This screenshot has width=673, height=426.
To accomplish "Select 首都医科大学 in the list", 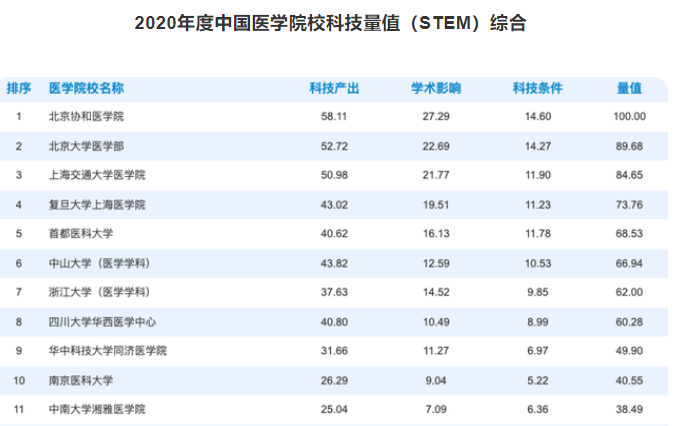I will click(81, 233).
